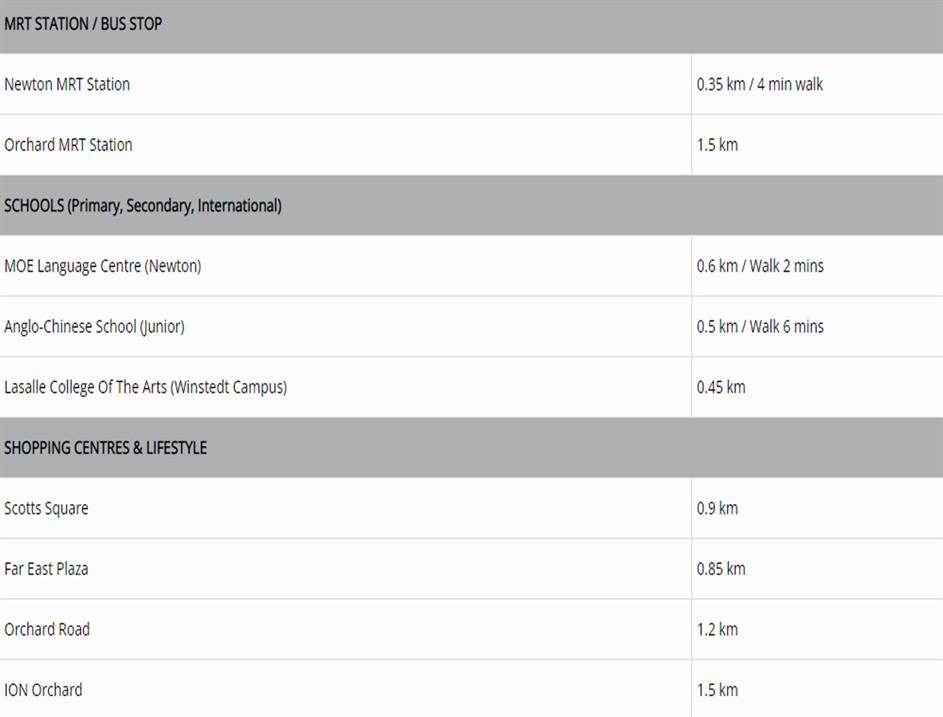Click the MRT STATION / BUS STOP header
943x717 pixels.
click(83, 24)
